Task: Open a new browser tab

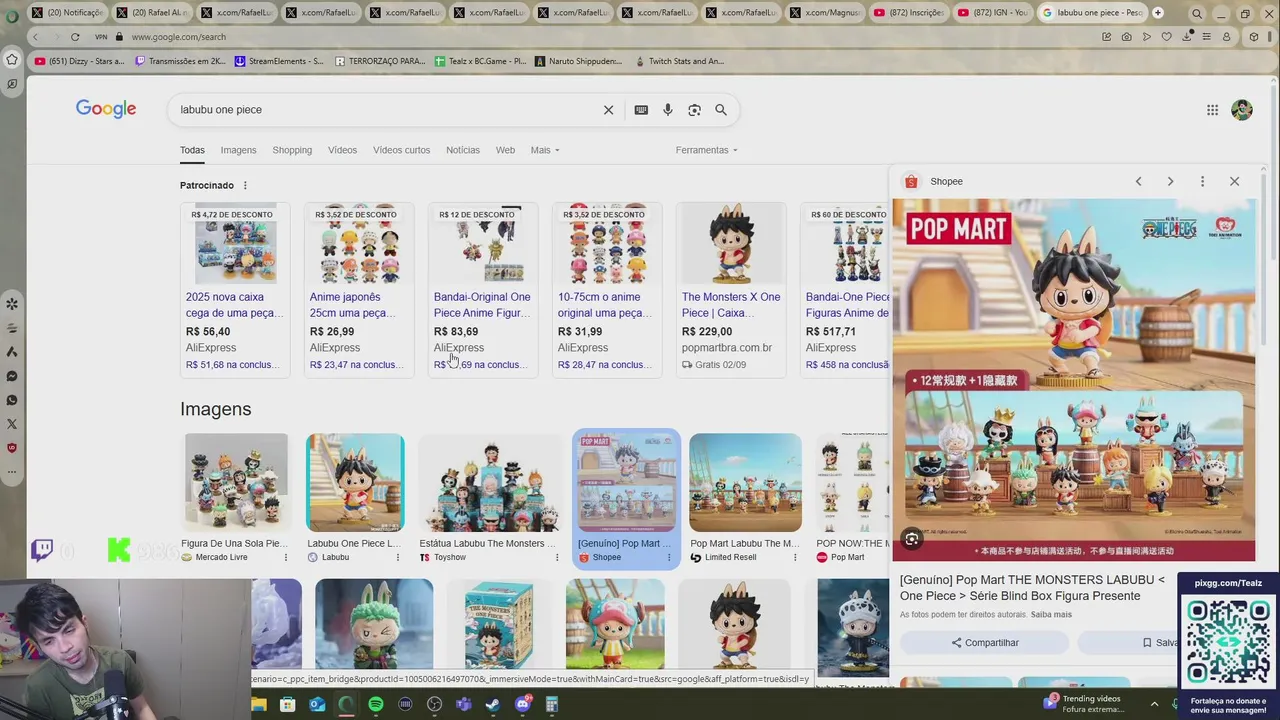Action: pos(1157,13)
